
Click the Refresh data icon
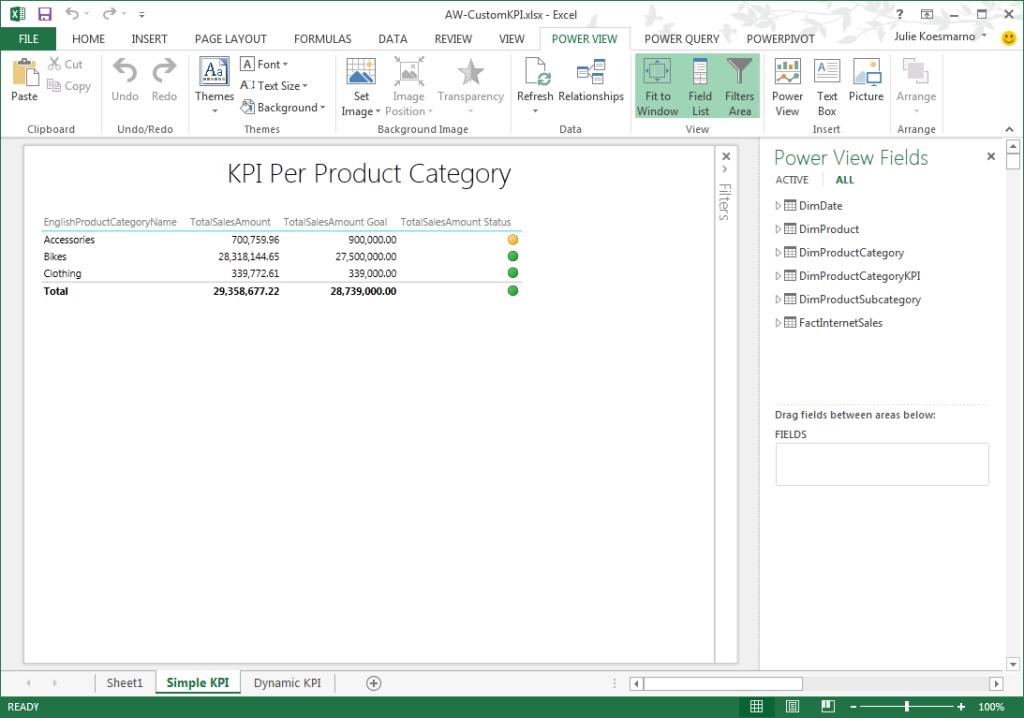(x=536, y=71)
